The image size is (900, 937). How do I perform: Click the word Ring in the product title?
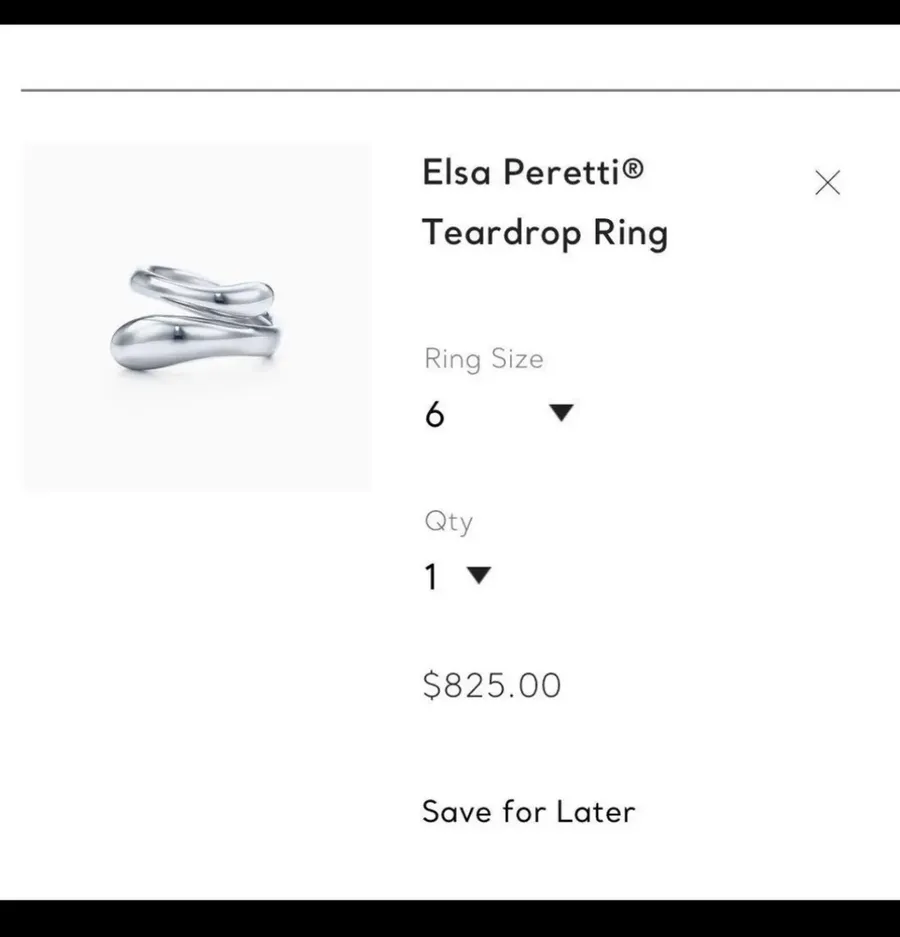631,233
